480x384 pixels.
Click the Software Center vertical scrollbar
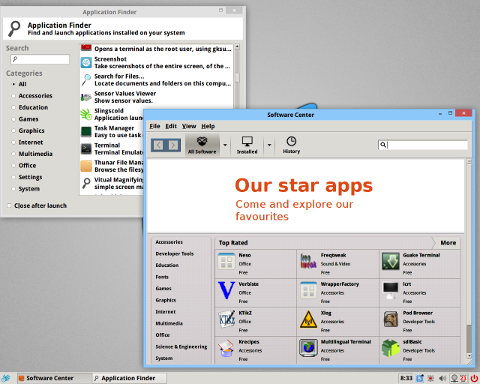[x=469, y=258]
